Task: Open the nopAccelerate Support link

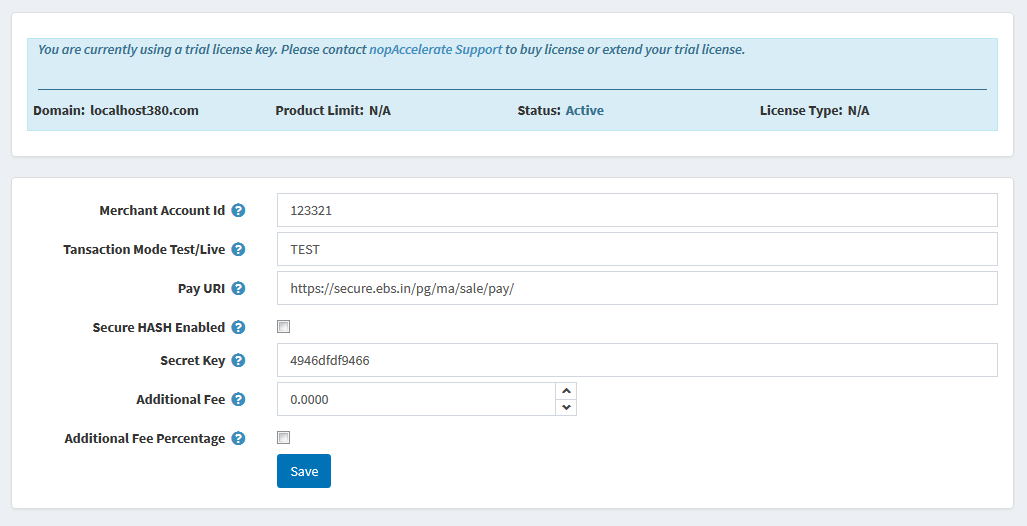Action: (436, 50)
